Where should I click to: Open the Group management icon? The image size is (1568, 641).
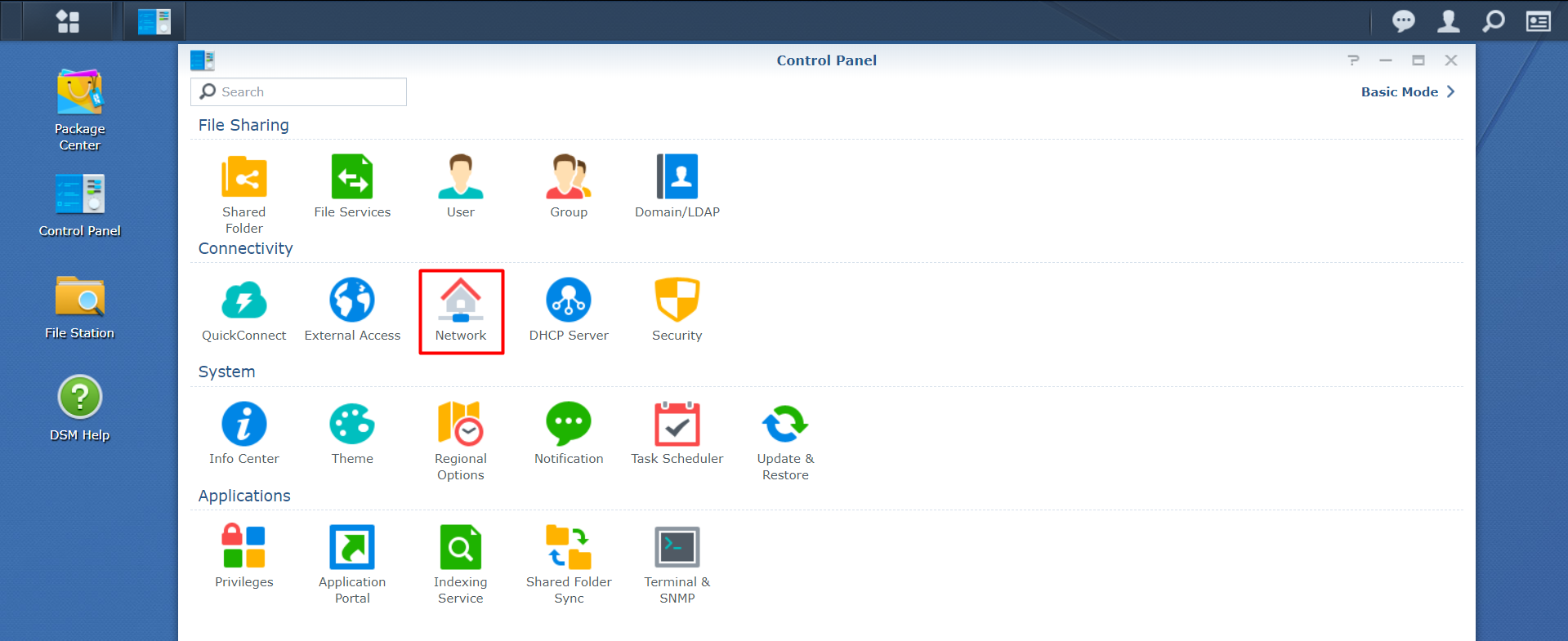coord(569,186)
